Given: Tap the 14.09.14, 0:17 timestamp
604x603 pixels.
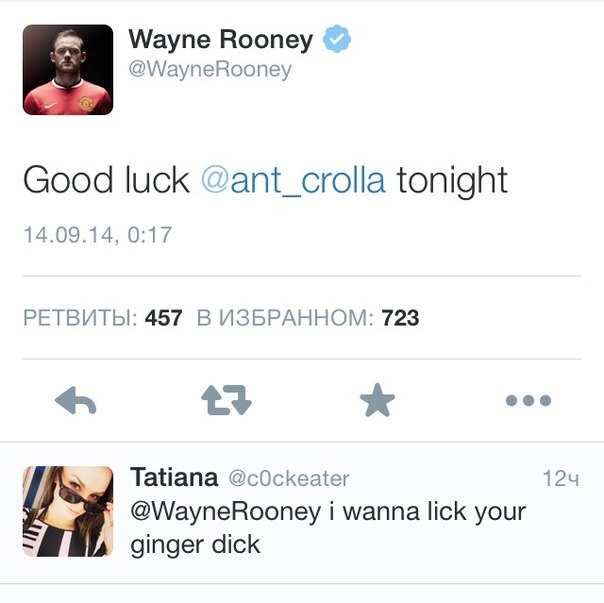Looking at the screenshot, I should click(97, 235).
